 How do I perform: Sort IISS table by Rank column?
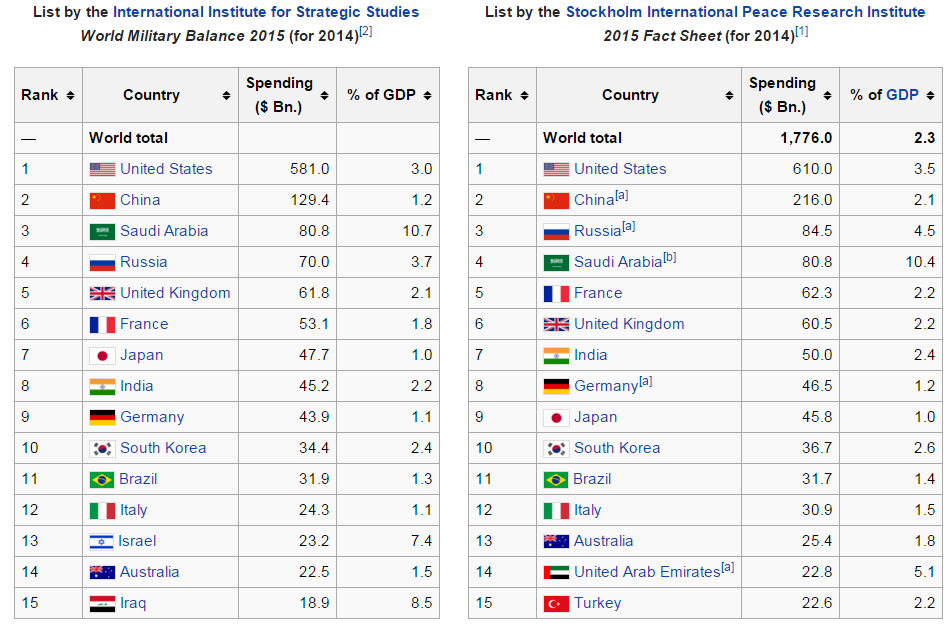(70, 96)
